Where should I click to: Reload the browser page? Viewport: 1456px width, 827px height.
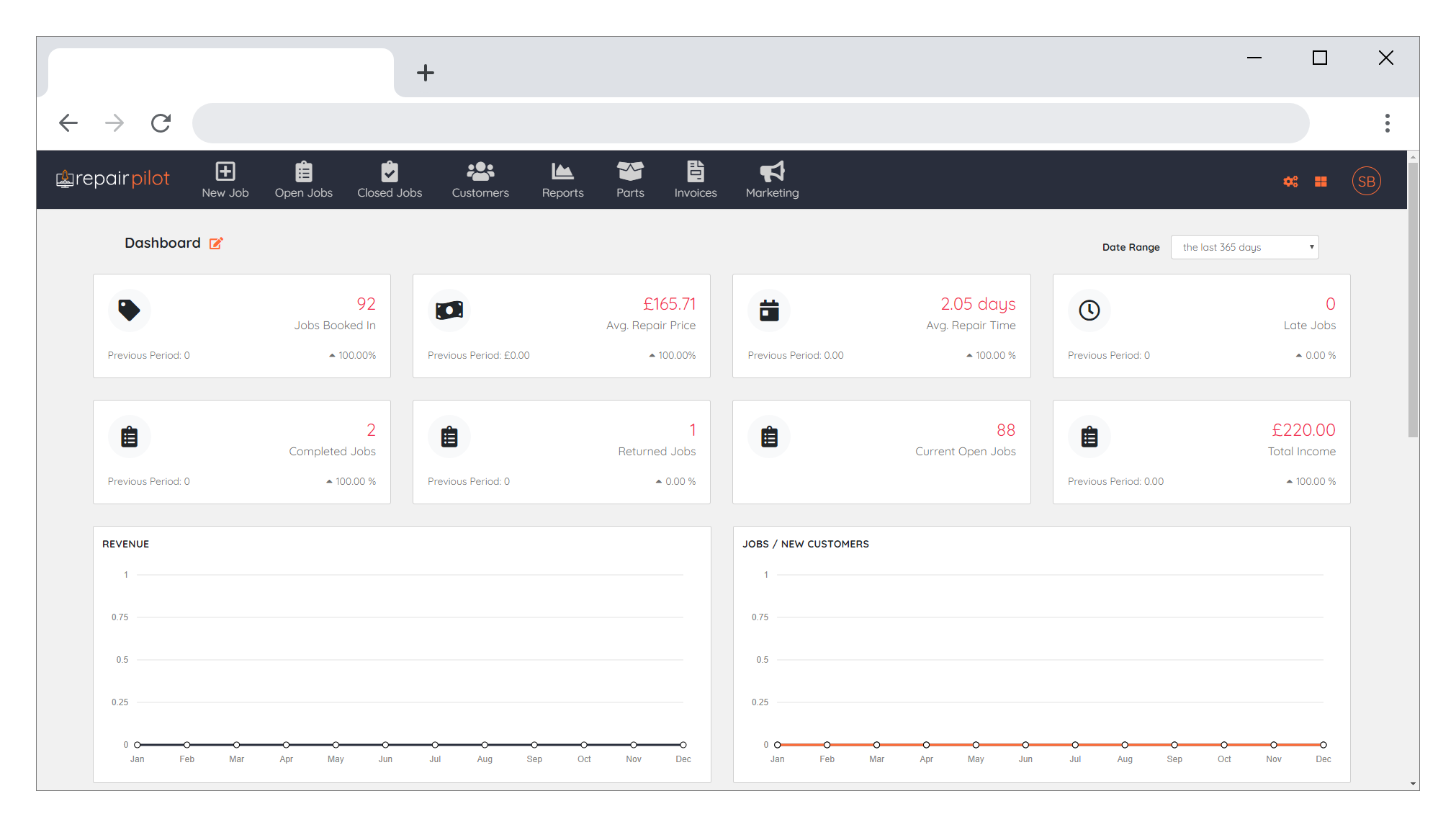point(161,123)
